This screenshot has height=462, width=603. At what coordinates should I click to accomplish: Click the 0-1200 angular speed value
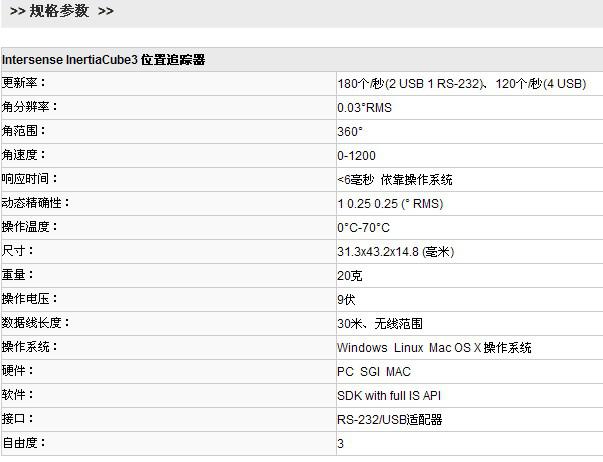point(355,156)
